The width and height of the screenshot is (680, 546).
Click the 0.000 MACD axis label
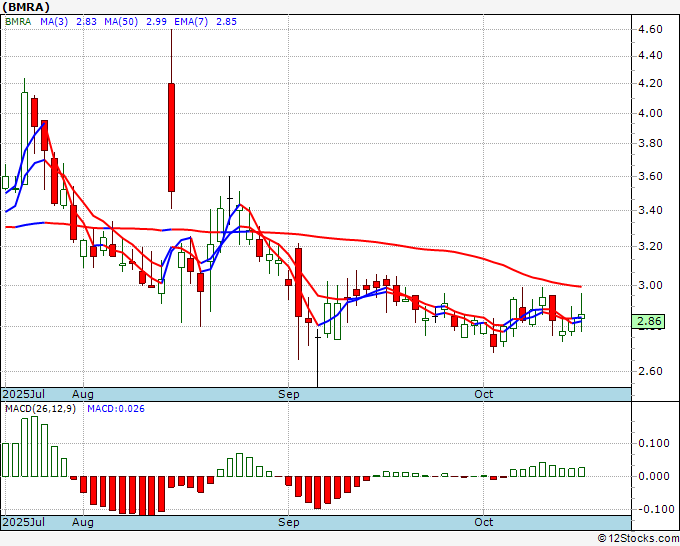point(654,476)
